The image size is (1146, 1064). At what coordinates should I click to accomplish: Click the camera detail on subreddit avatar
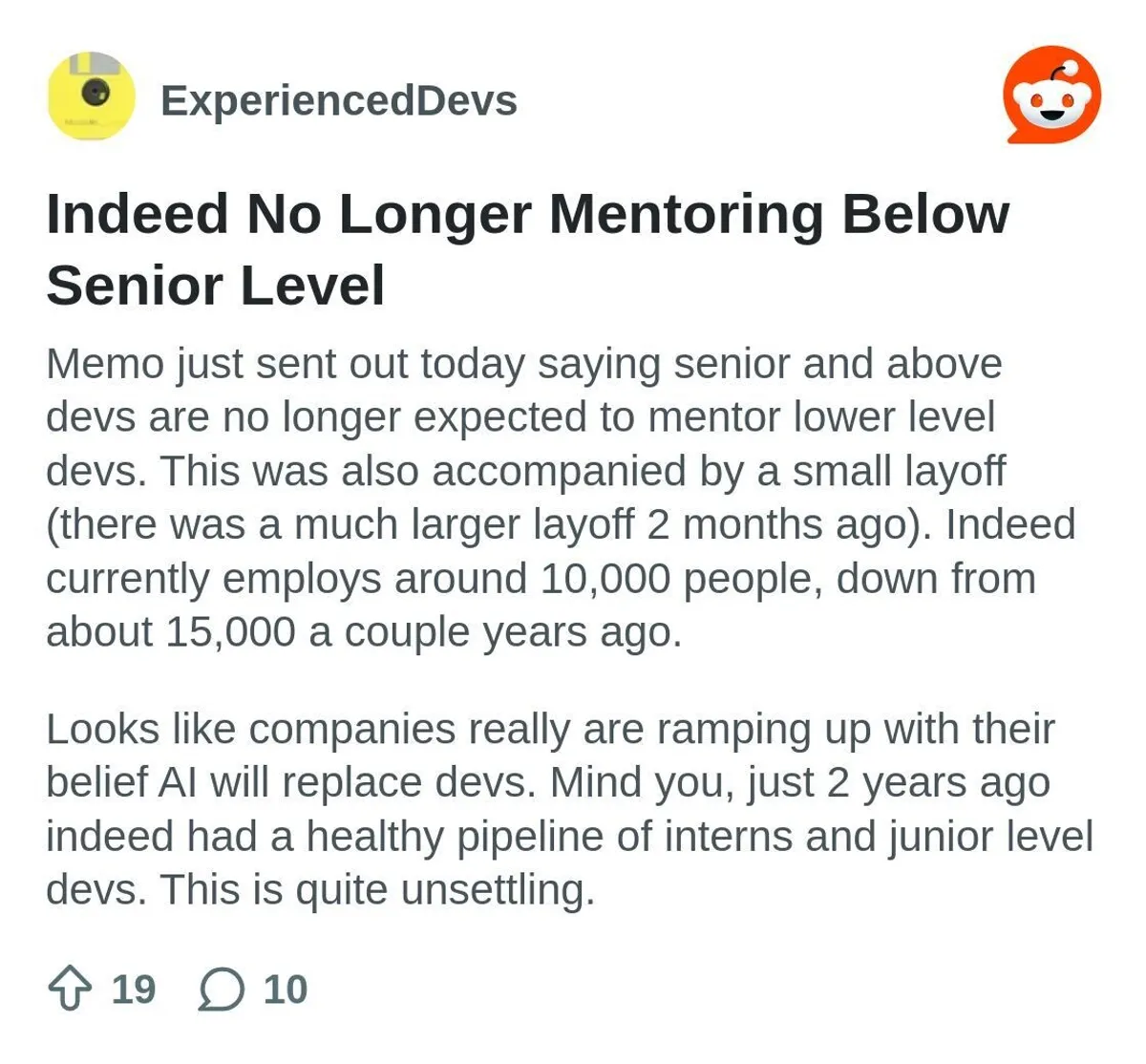[93, 93]
